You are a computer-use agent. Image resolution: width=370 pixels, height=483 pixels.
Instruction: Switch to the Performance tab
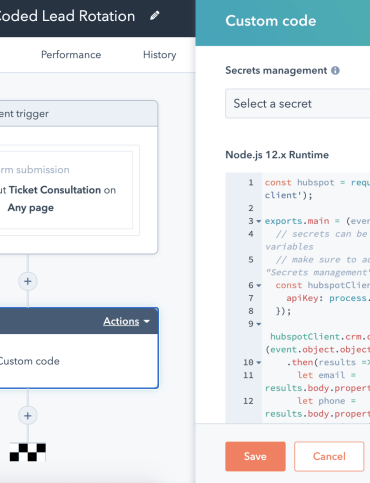pos(71,55)
